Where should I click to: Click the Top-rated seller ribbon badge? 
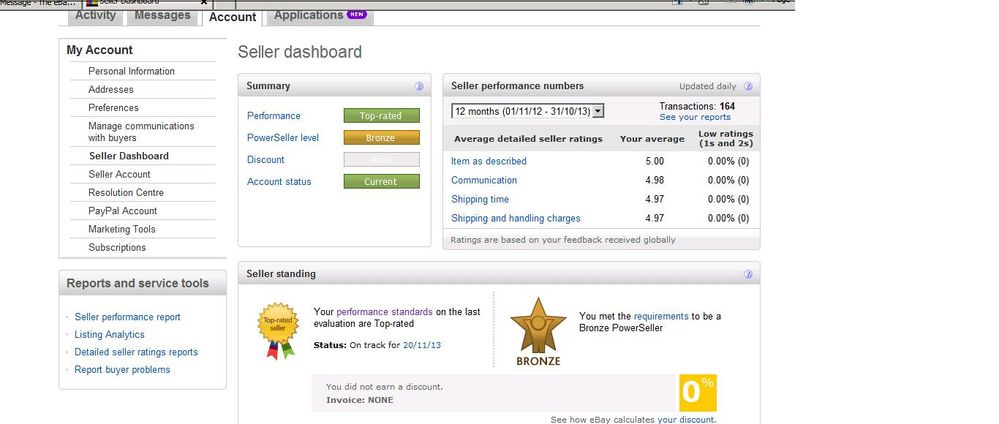point(278,330)
